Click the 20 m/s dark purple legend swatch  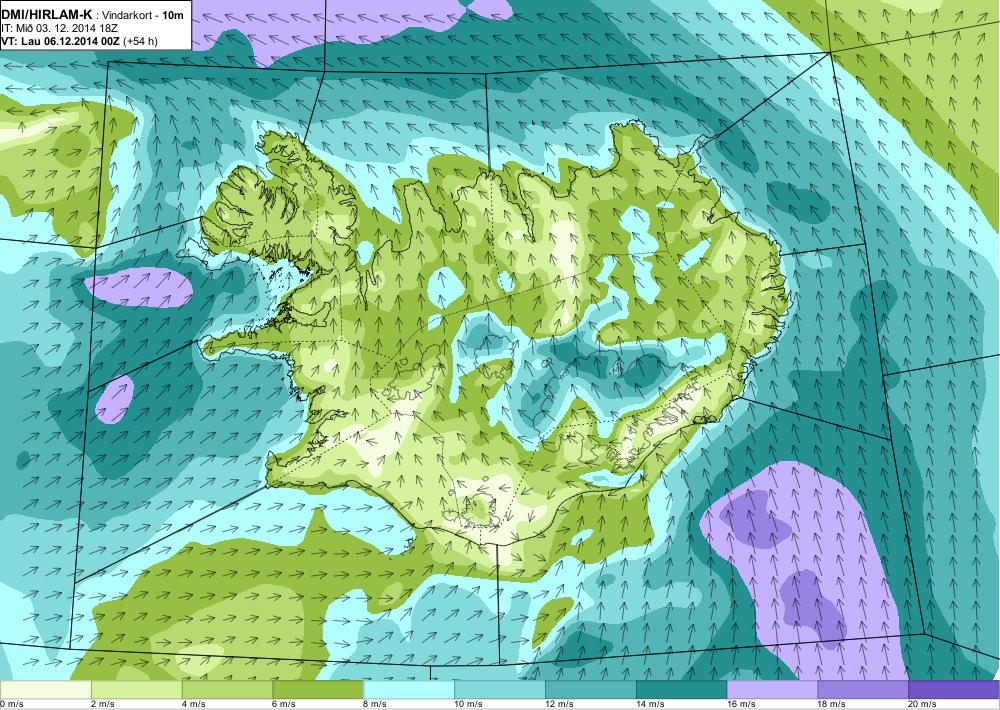pyautogui.click(x=954, y=690)
